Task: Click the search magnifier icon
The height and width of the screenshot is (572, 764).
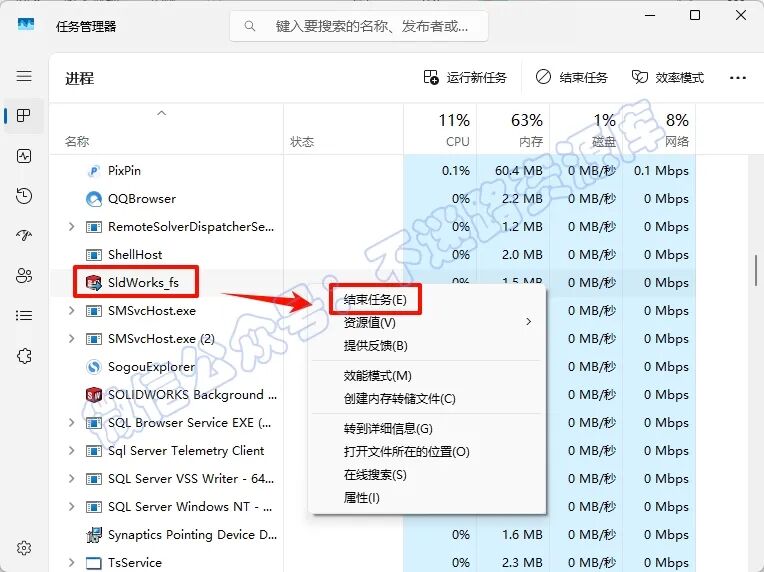Action: click(249, 26)
